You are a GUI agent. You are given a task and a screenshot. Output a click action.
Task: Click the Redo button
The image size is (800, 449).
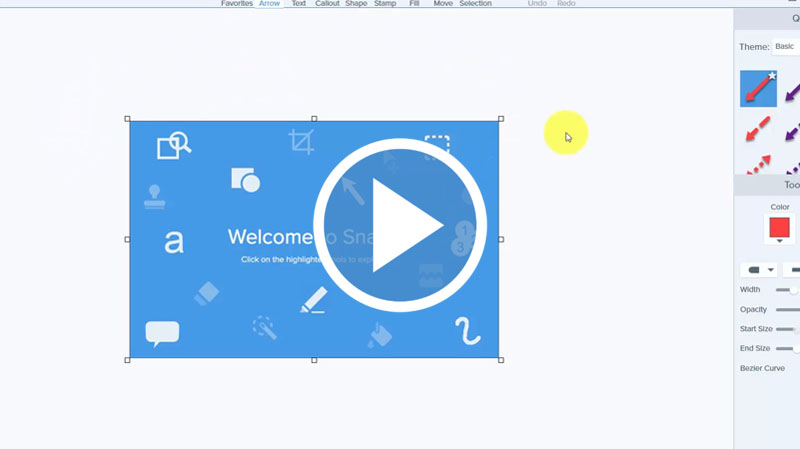pos(566,4)
